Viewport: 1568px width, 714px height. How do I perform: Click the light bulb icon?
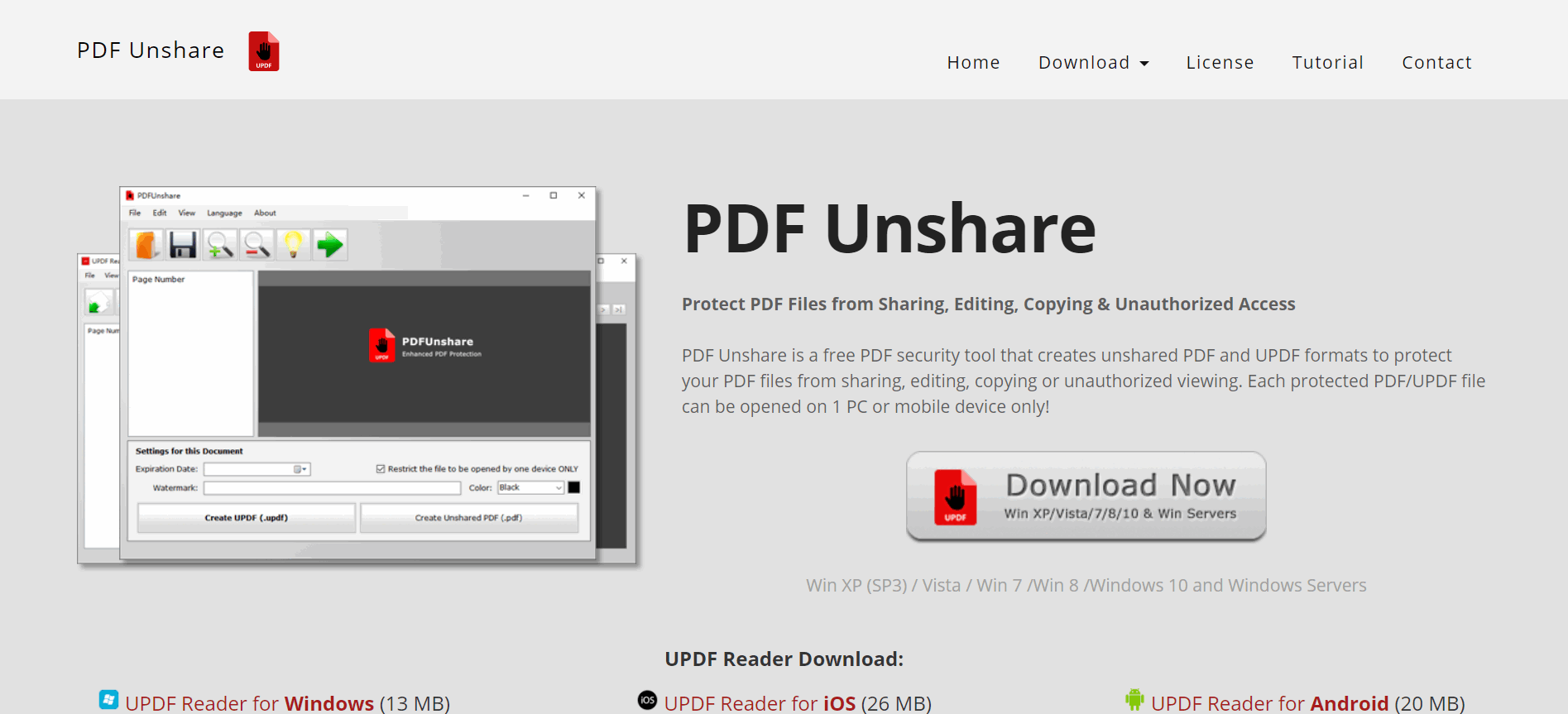coord(293,245)
